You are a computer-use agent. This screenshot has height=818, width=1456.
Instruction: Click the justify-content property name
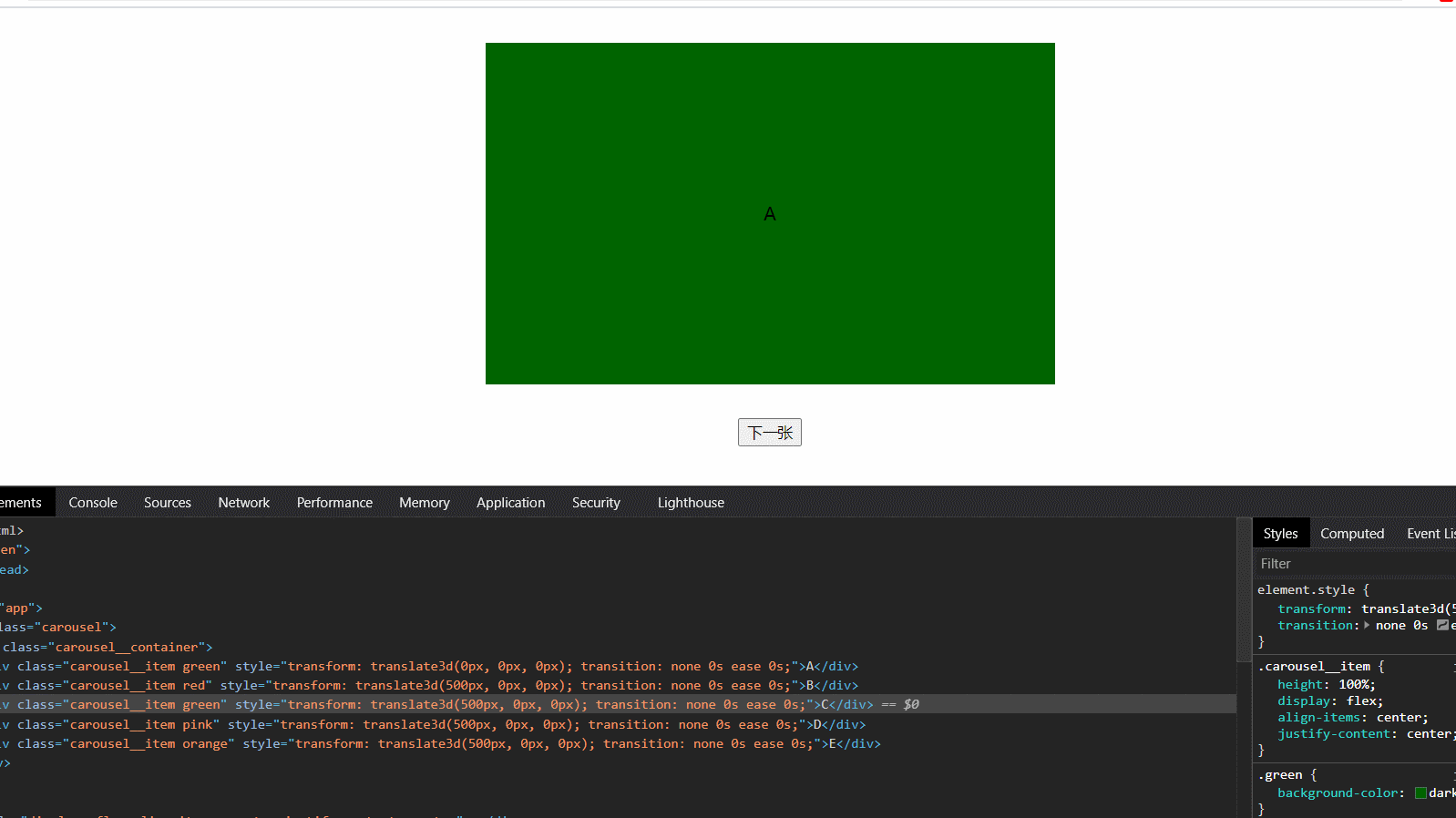click(1334, 734)
